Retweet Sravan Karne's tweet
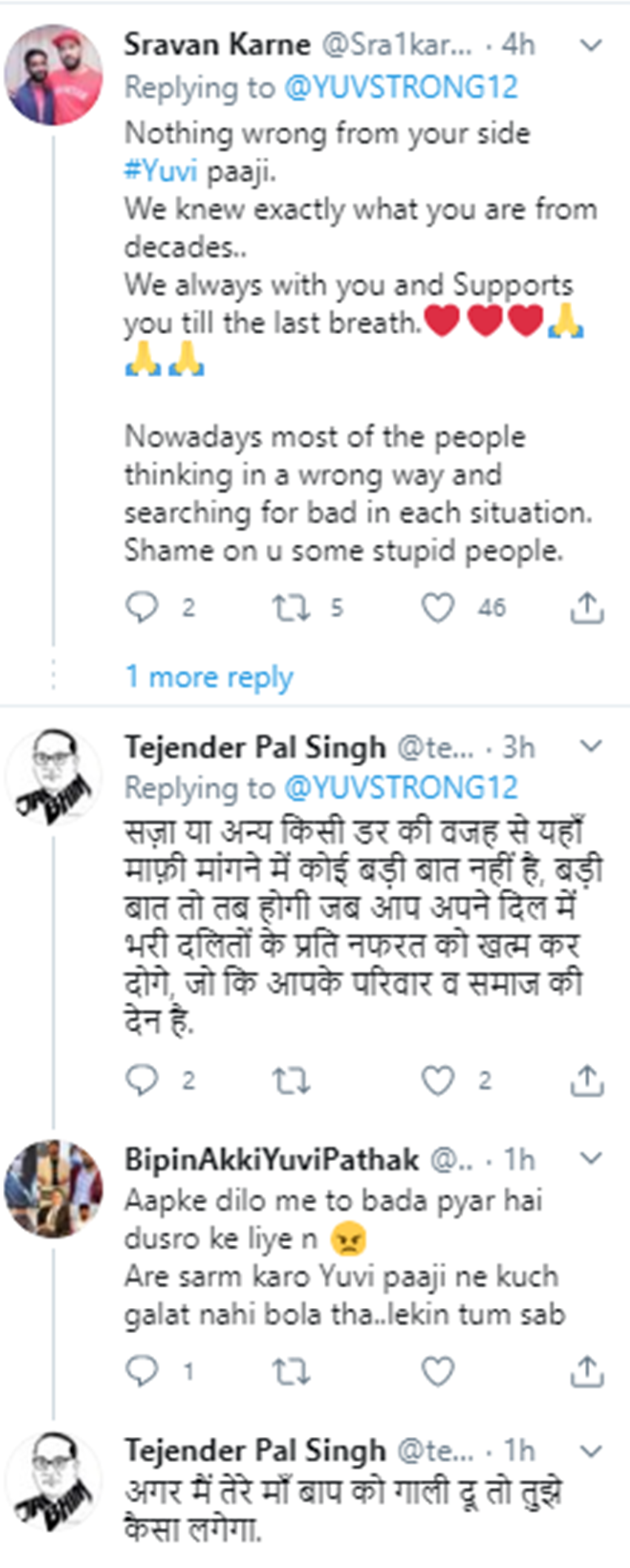Viewport: 630px width, 1568px height. click(291, 608)
